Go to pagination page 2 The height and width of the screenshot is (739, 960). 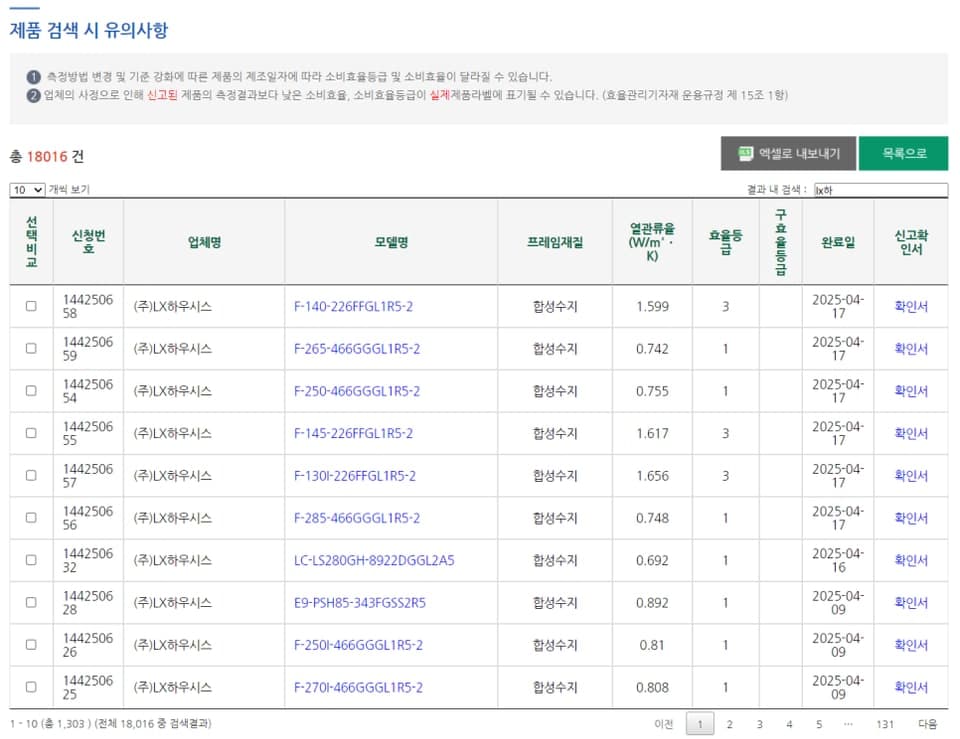(729, 724)
